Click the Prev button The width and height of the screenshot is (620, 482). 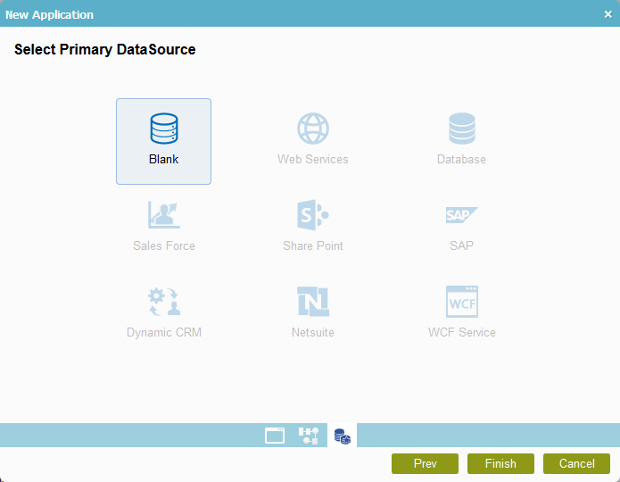point(425,463)
